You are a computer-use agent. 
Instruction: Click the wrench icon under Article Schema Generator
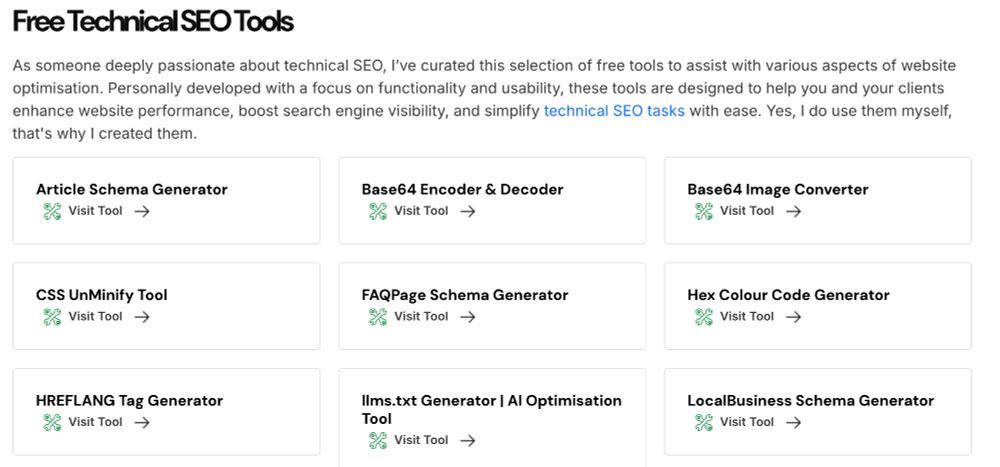52,211
